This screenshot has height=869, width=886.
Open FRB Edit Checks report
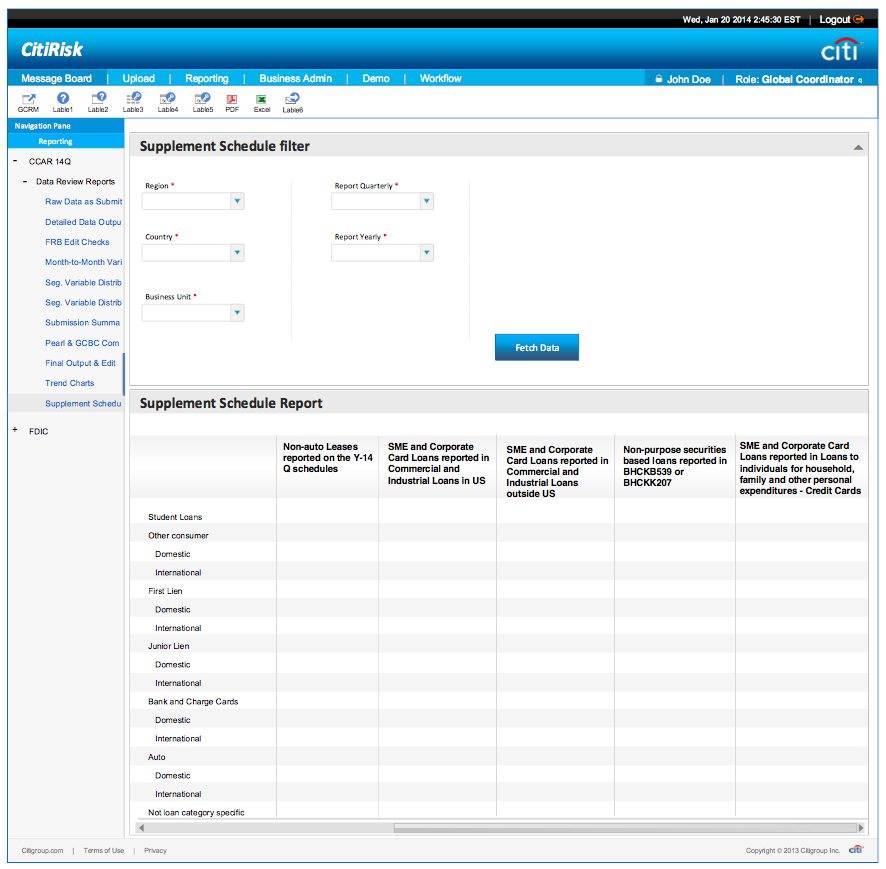click(77, 242)
